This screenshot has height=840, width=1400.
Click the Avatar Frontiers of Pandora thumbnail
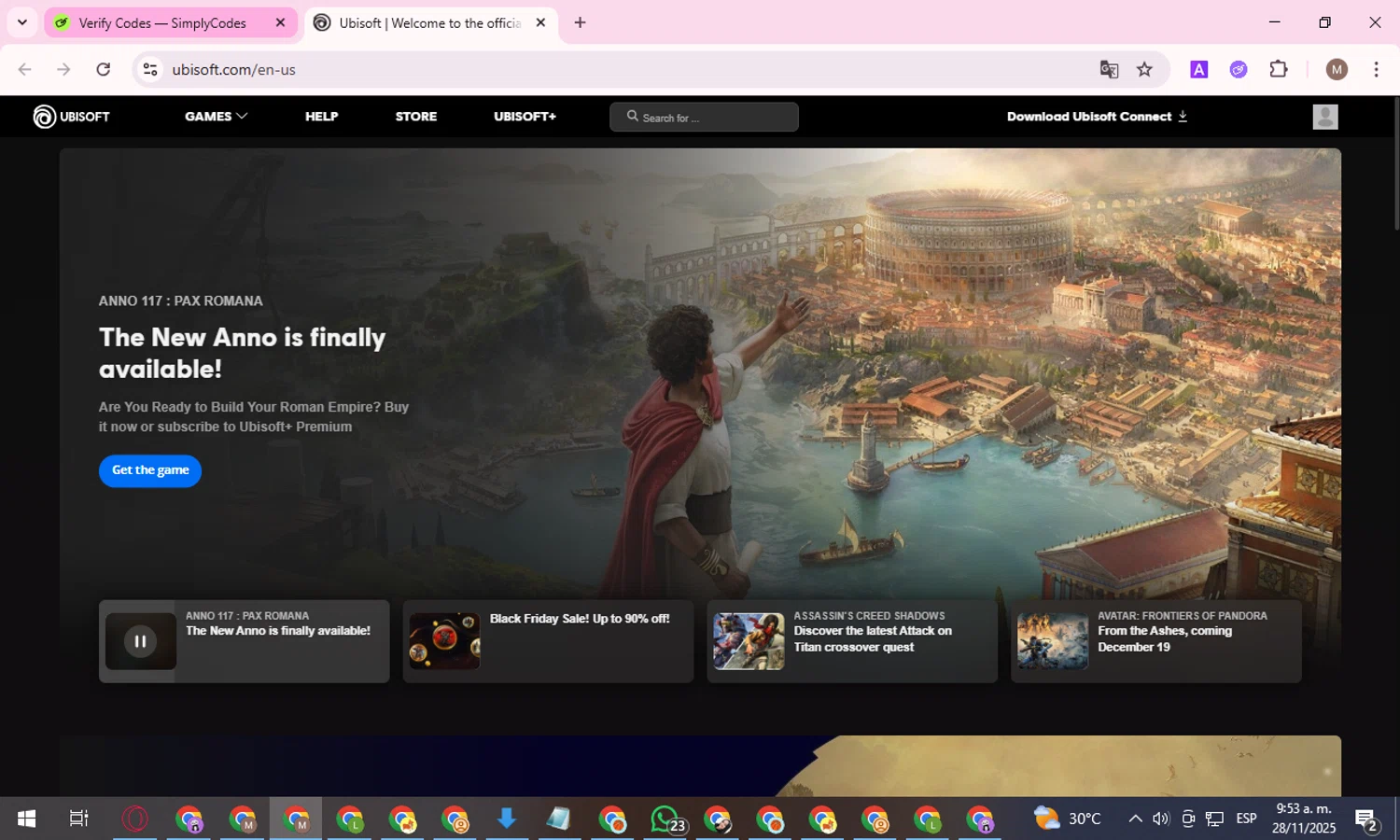coord(1052,641)
